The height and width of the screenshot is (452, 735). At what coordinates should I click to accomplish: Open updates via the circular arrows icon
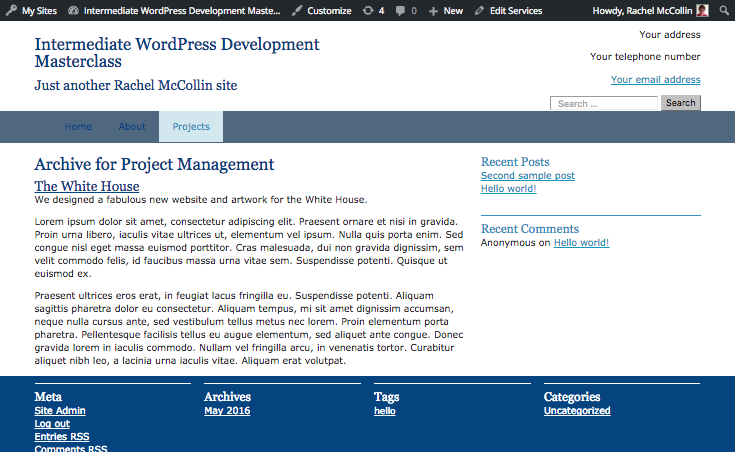[368, 10]
